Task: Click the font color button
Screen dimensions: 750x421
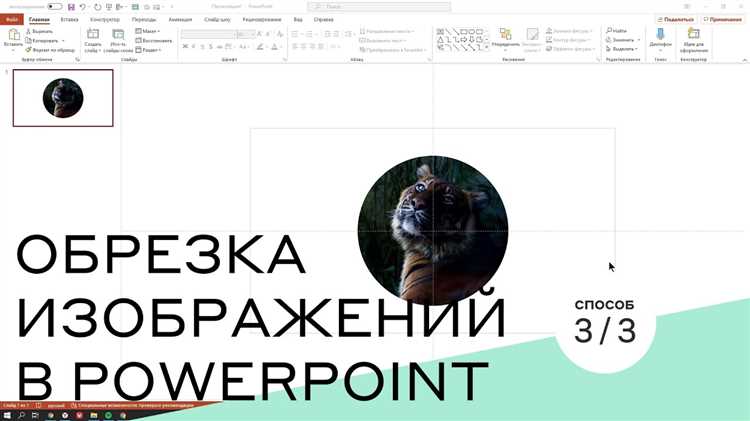Action: (276, 47)
